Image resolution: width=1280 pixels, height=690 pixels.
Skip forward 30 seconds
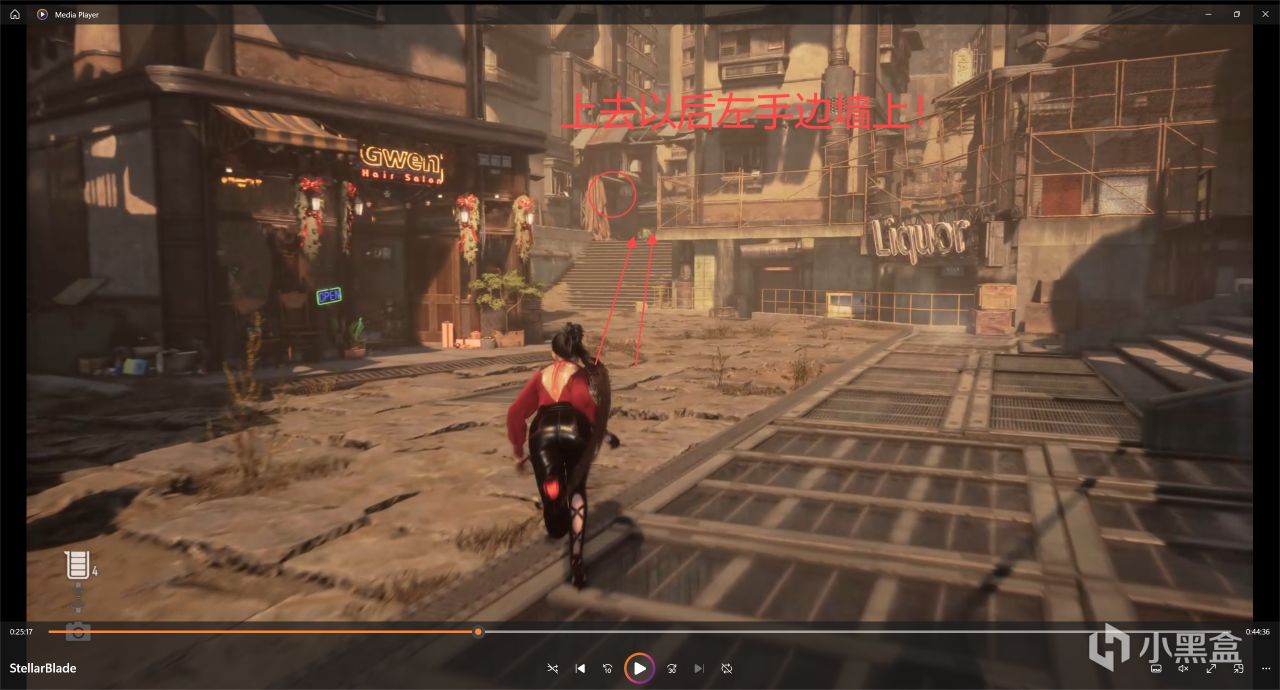672,668
